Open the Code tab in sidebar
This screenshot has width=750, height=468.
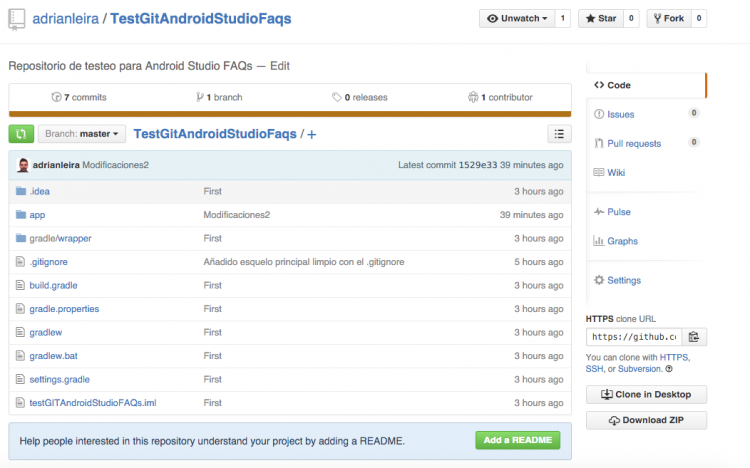click(x=646, y=85)
